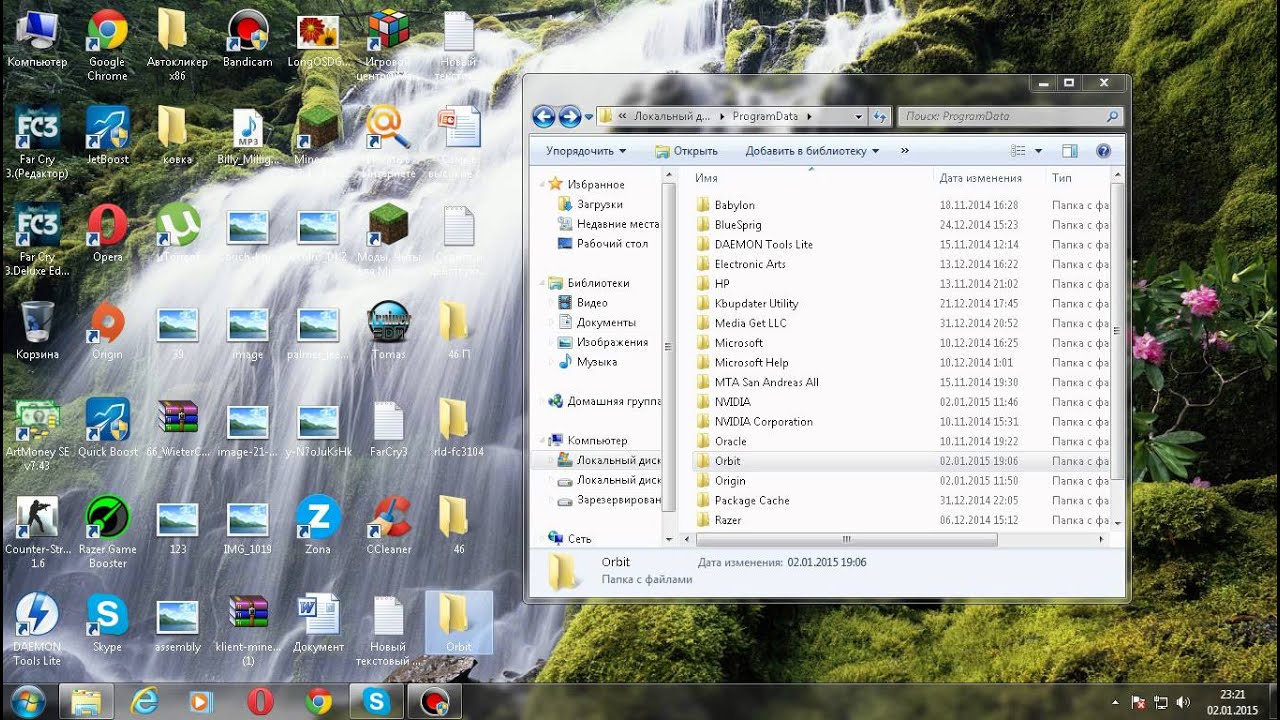The image size is (1280, 720).
Task: Click the horizontal scrollbar thumb in file list
Action: pyautogui.click(x=846, y=539)
